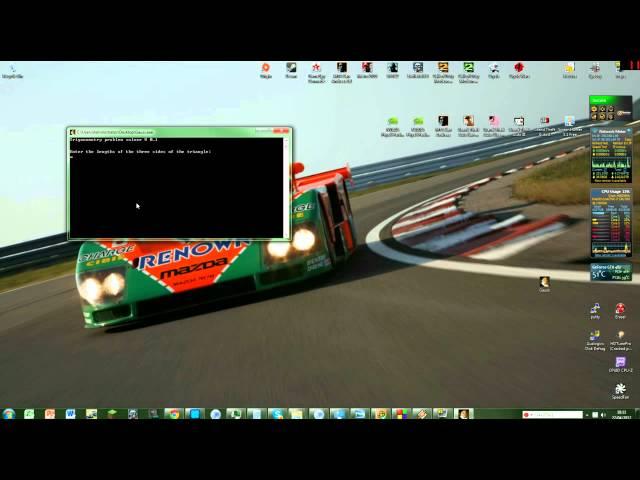Select the pink character desktop icon

(493, 126)
